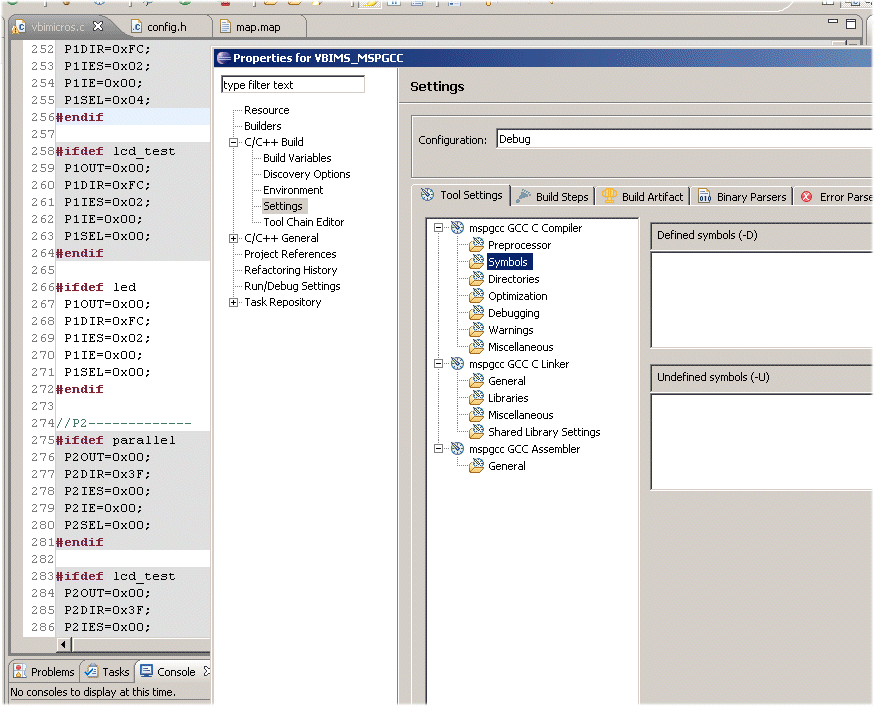This screenshot has width=874, height=706.
Task: Collapse the mspgcc GCC Assembler node
Action: pyautogui.click(x=439, y=449)
